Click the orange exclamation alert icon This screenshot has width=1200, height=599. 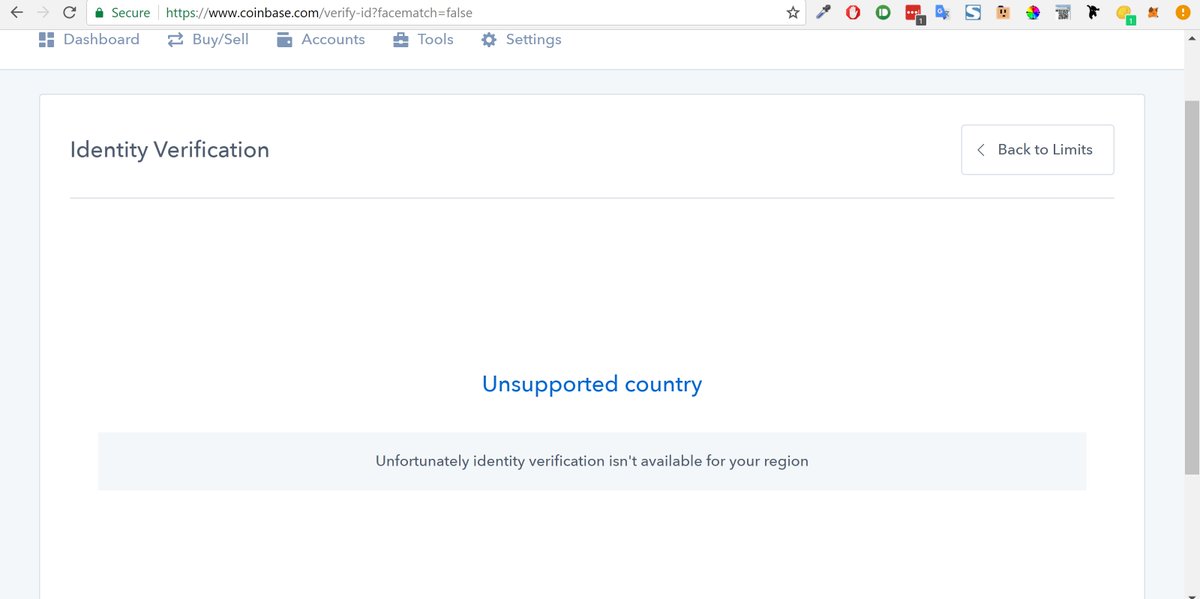click(1183, 13)
